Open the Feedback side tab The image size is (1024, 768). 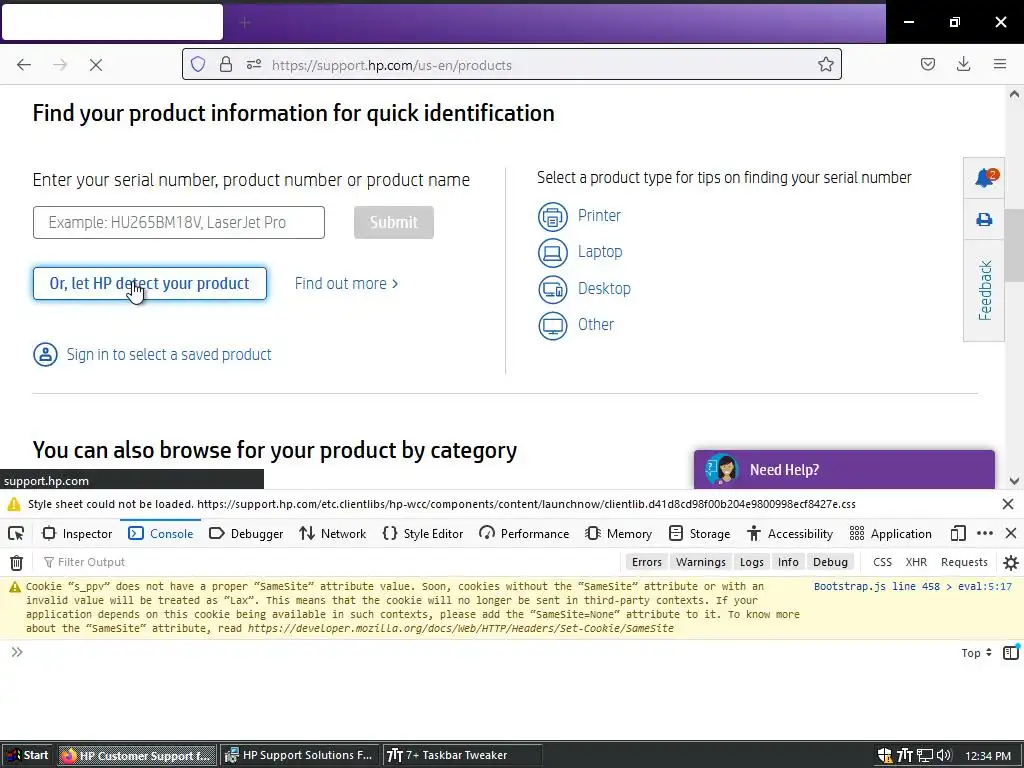point(984,291)
